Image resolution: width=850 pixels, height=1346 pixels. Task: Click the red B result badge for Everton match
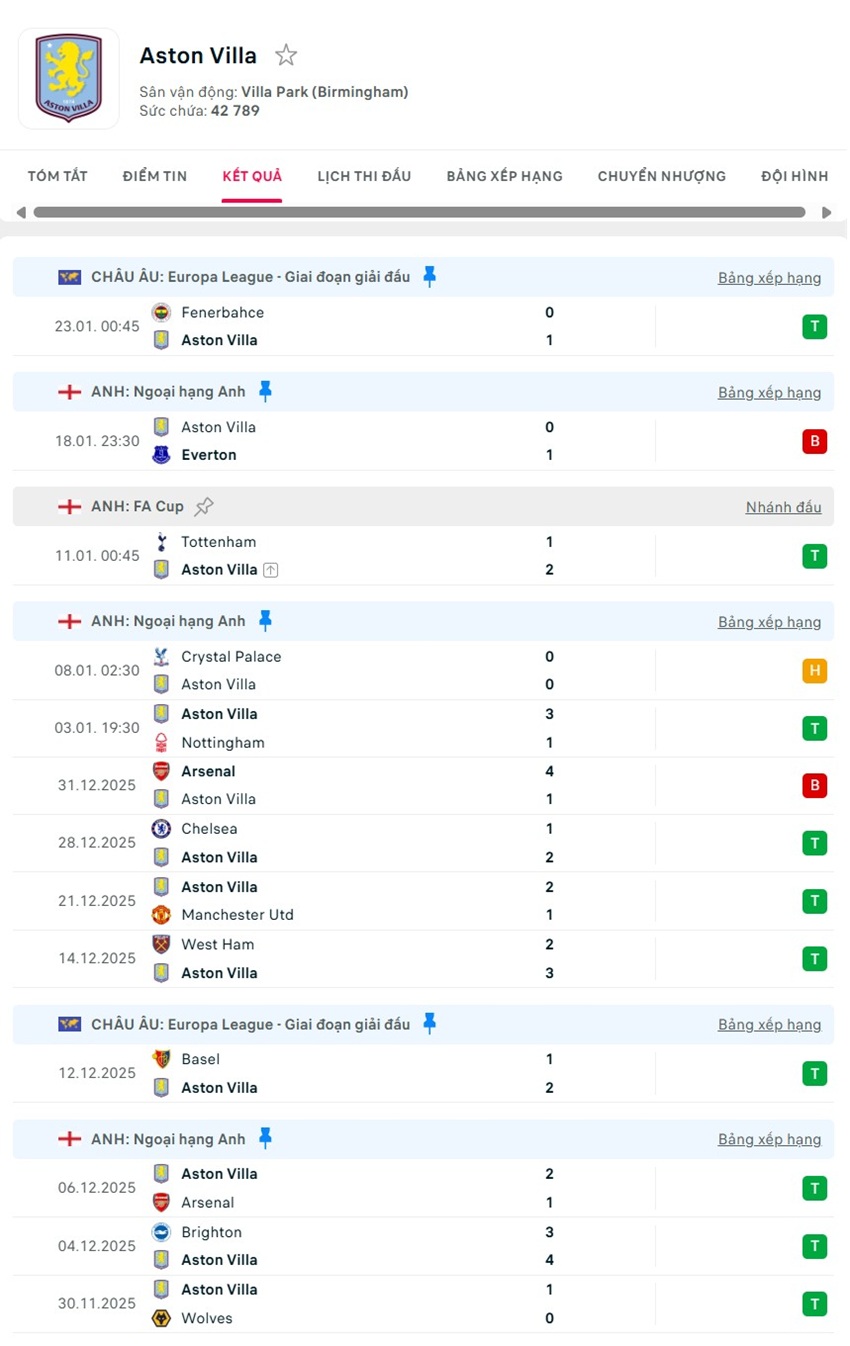pyautogui.click(x=814, y=442)
